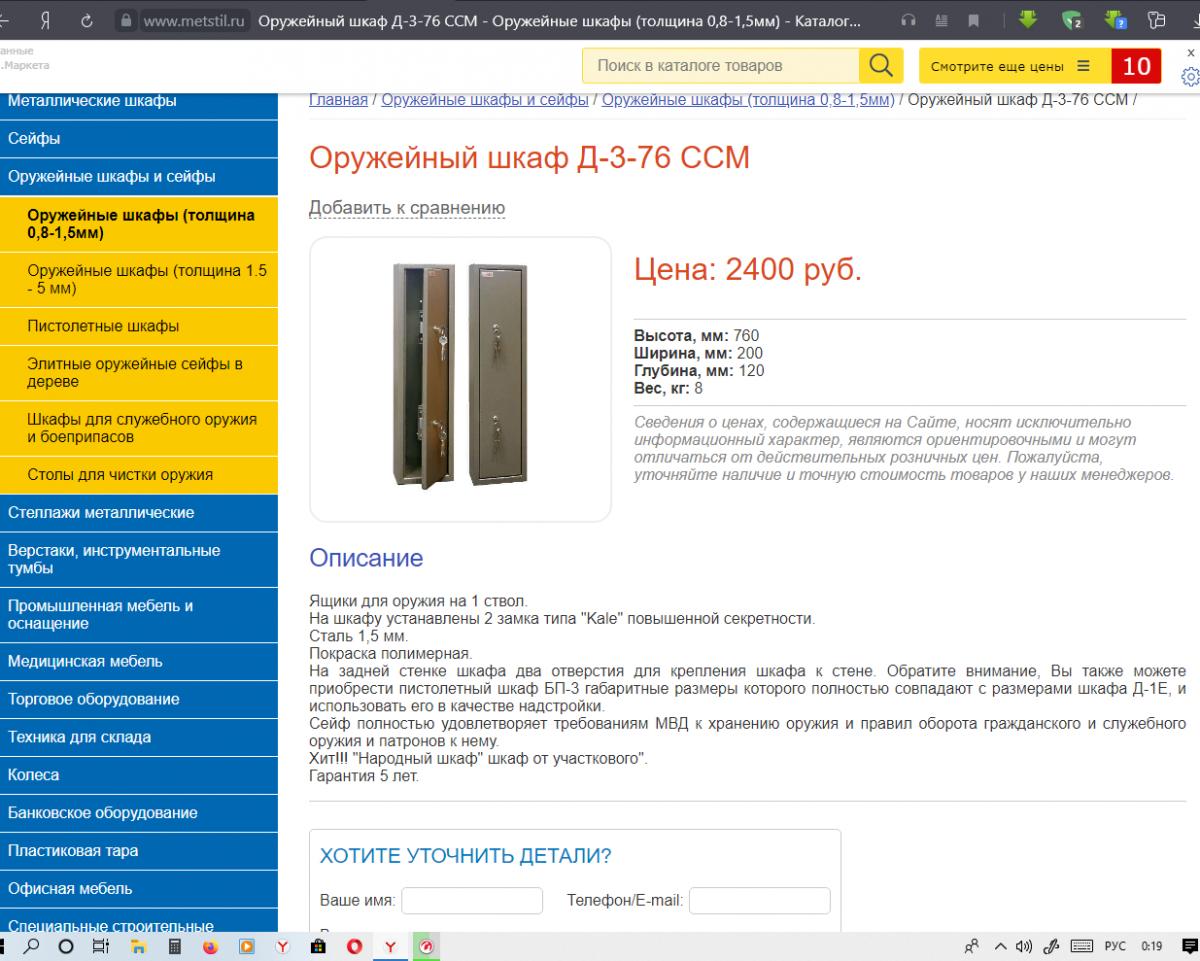The height and width of the screenshot is (961, 1200).
Task: Click the volume speaker icon in the tray
Action: [1024, 946]
